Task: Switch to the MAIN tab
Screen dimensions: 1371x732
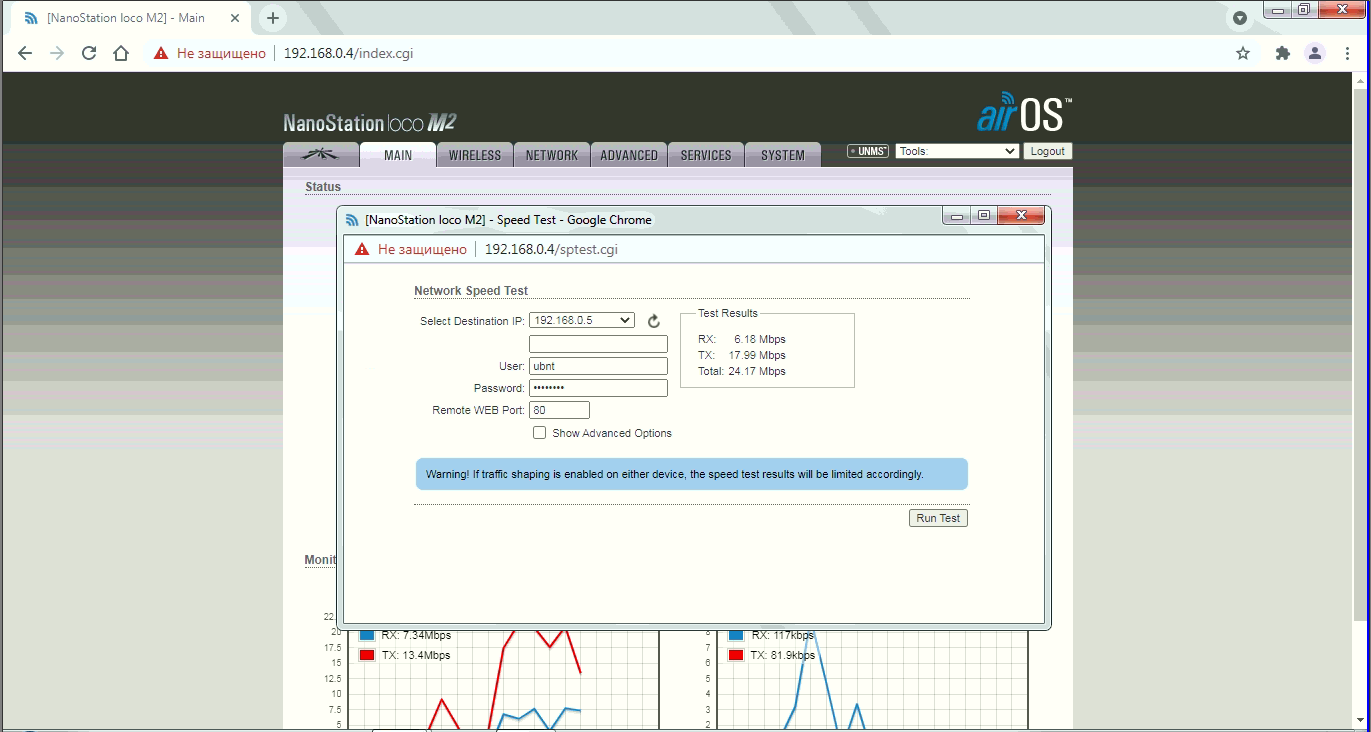Action: [398, 155]
